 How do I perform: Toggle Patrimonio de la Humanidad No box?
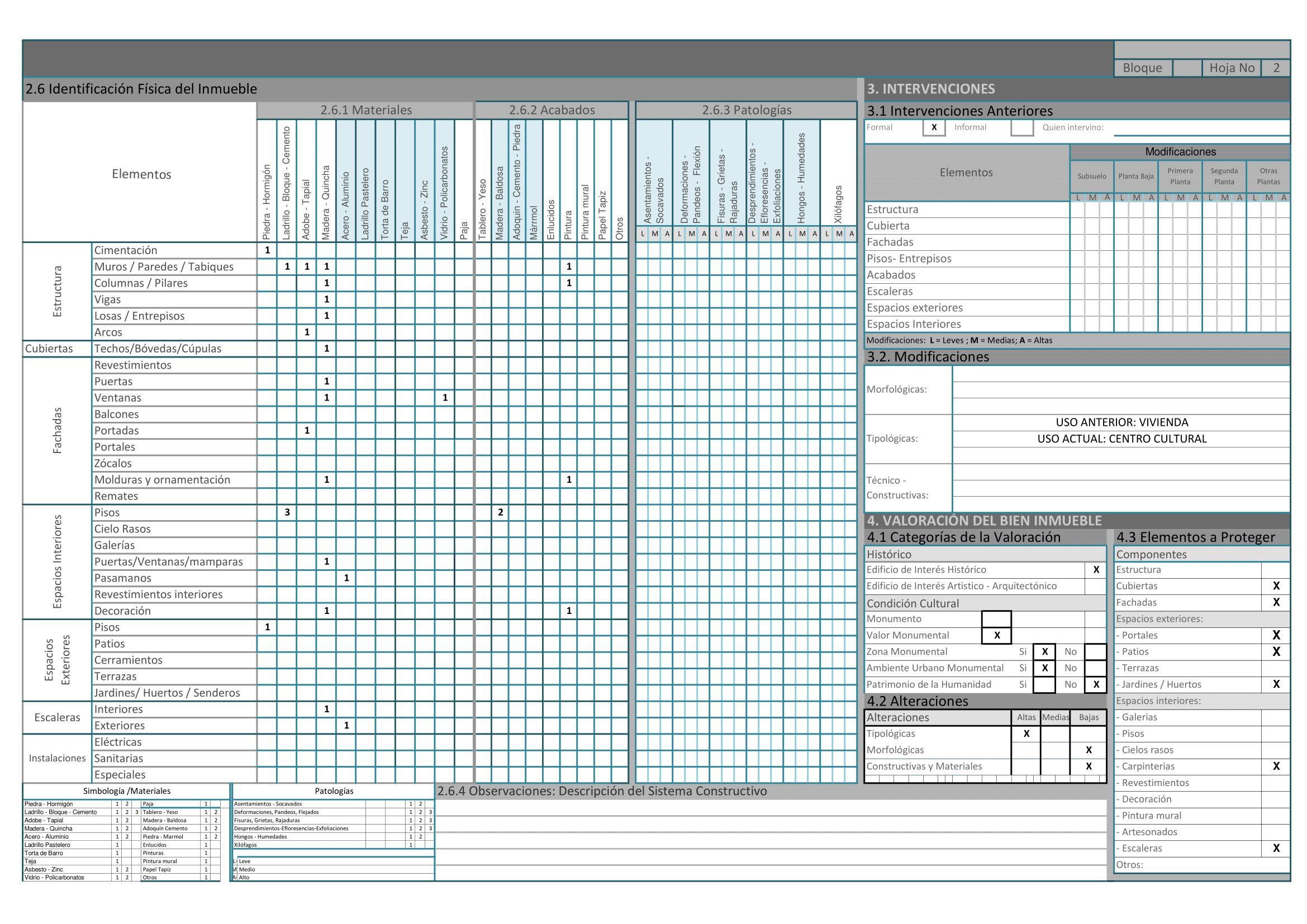coord(1096,684)
